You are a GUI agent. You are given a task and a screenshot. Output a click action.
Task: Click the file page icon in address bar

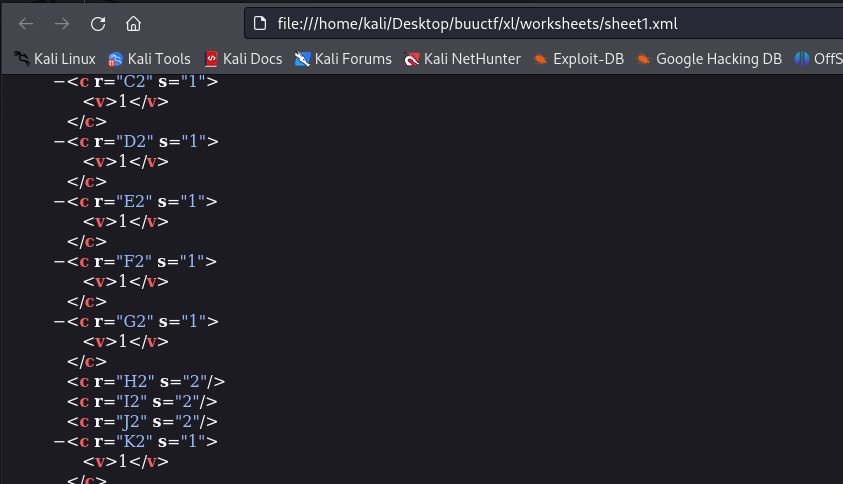click(260, 23)
